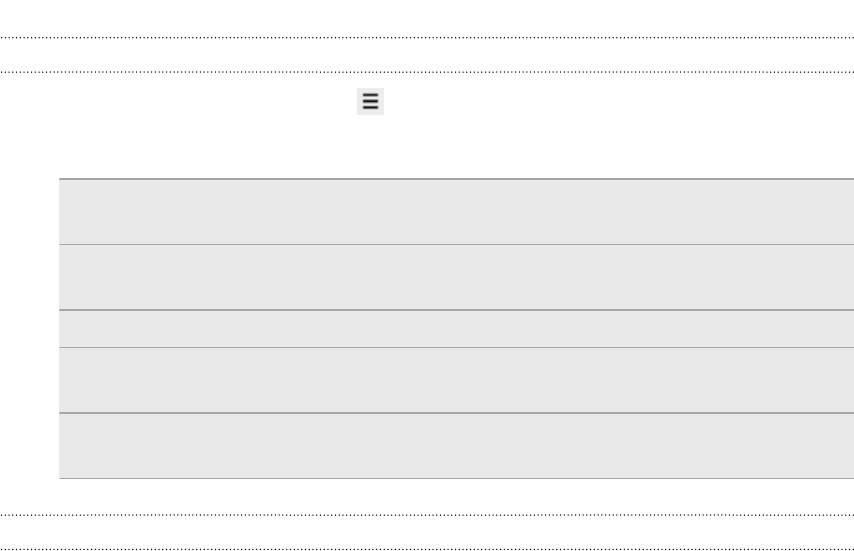This screenshot has width=854, height=551.
Task: Click bottom border of the gray table
Action: 456,478
